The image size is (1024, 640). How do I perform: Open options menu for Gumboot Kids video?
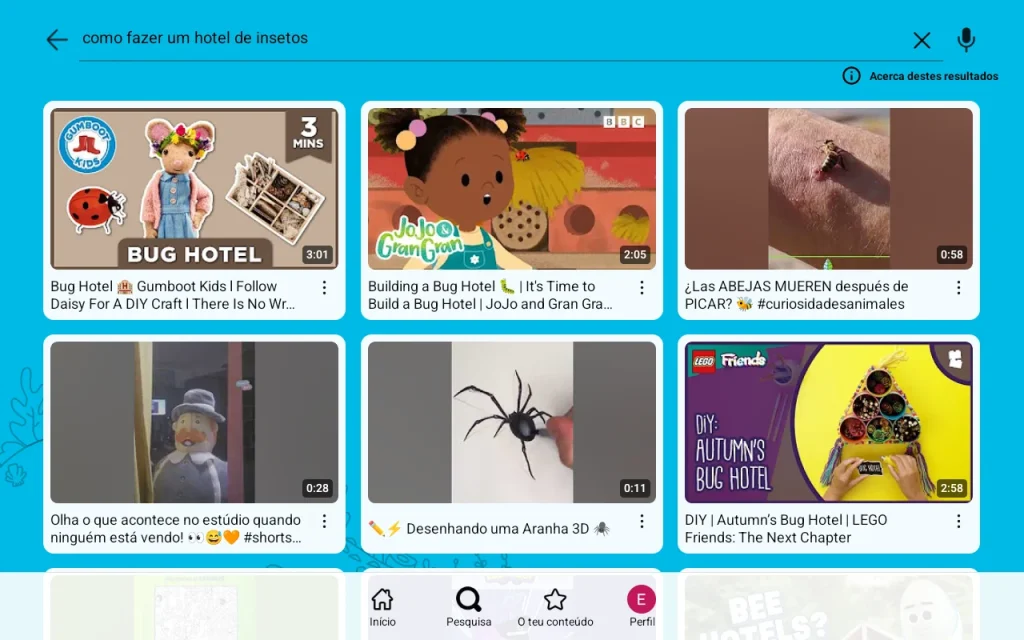coord(325,288)
